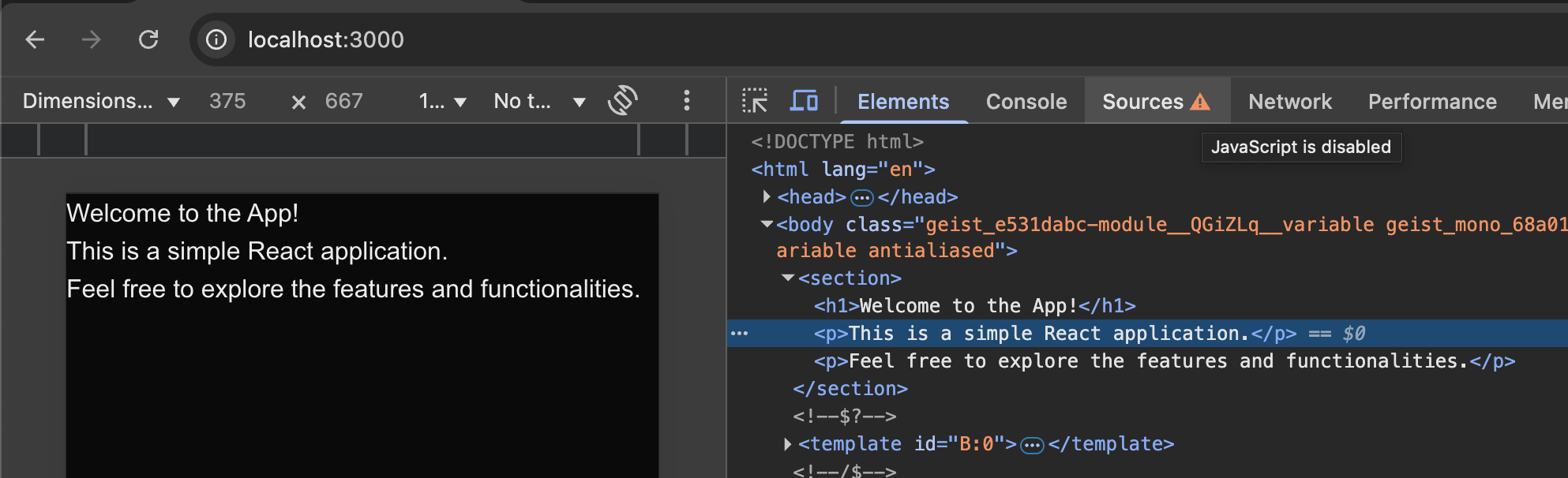
Task: Click 'This is a simple React application.' in the page
Action: click(x=257, y=251)
